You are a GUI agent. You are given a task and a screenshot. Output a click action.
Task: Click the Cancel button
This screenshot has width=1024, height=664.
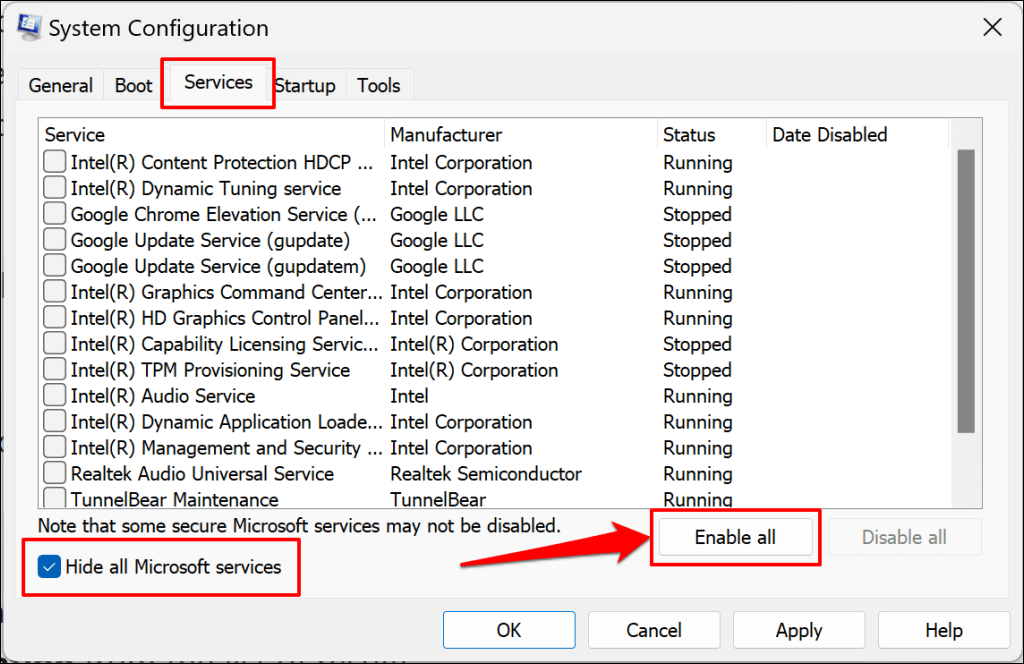click(654, 630)
